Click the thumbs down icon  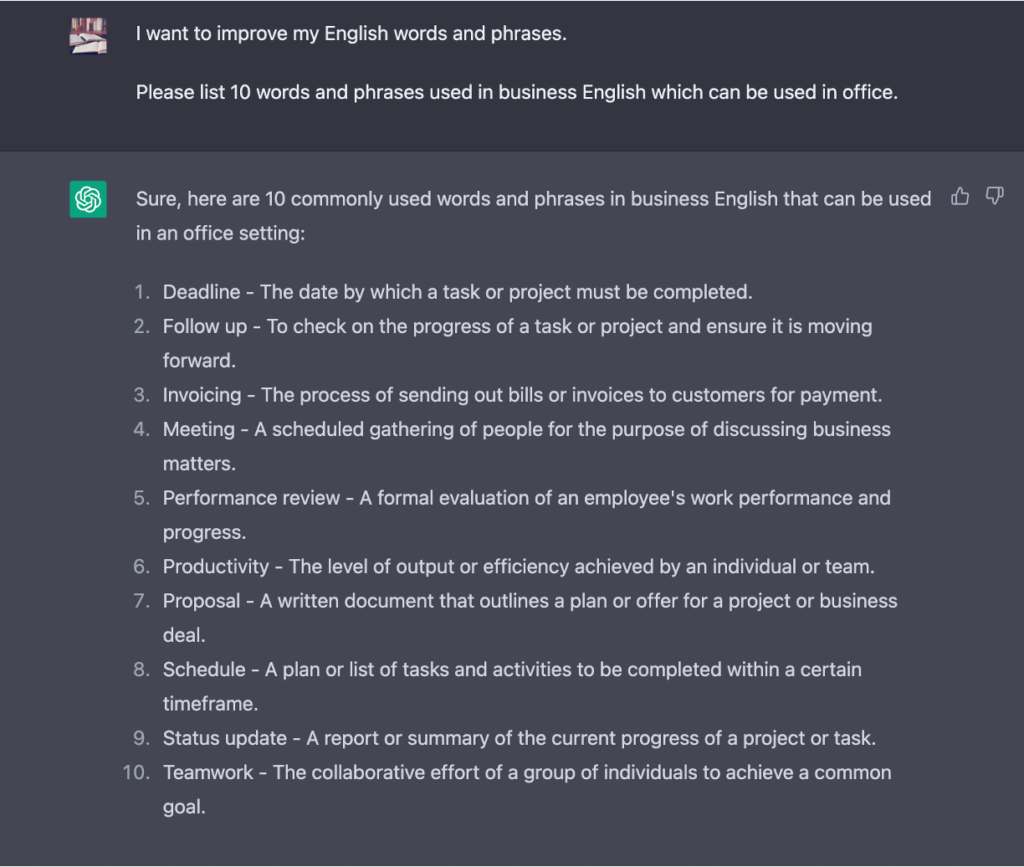click(x=994, y=197)
